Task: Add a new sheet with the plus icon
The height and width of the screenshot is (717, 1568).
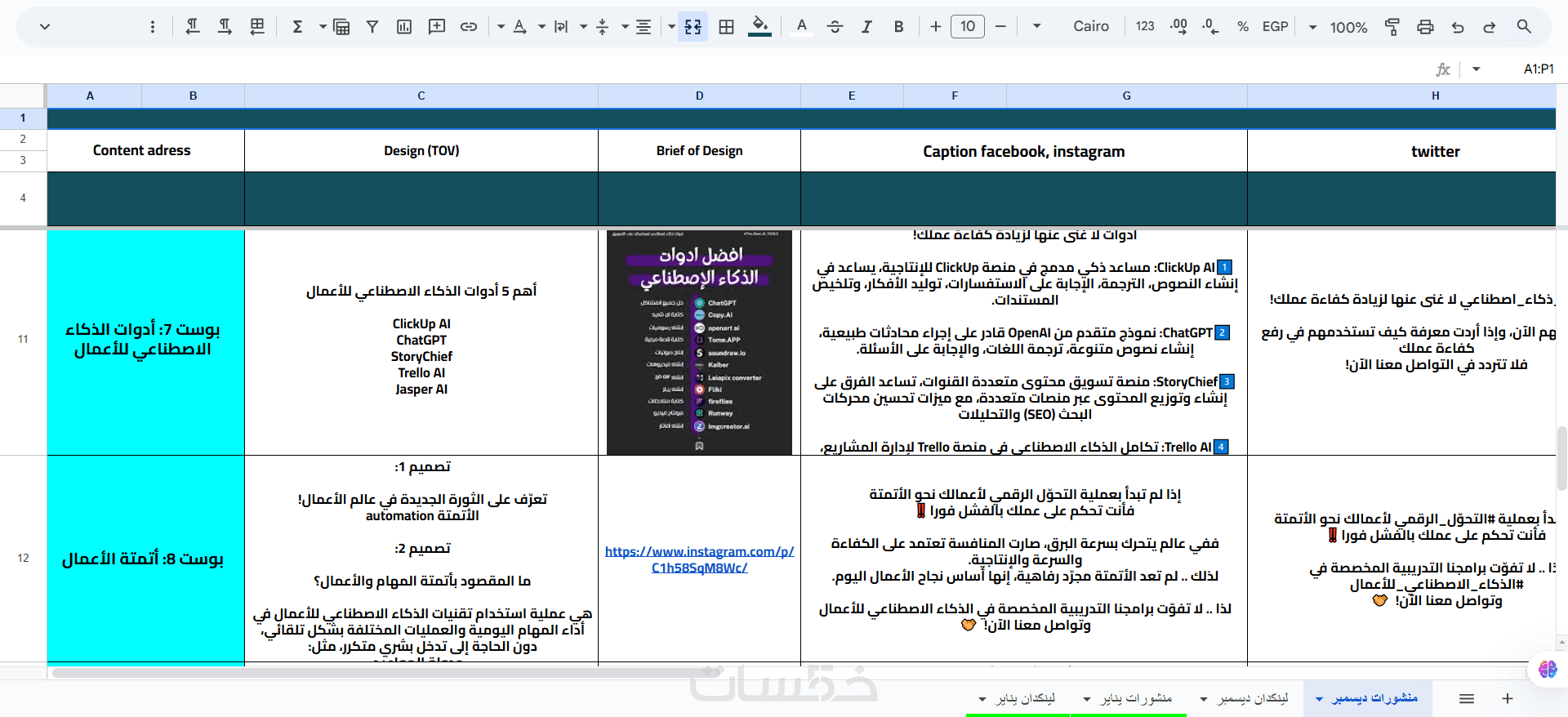Action: [x=1508, y=698]
